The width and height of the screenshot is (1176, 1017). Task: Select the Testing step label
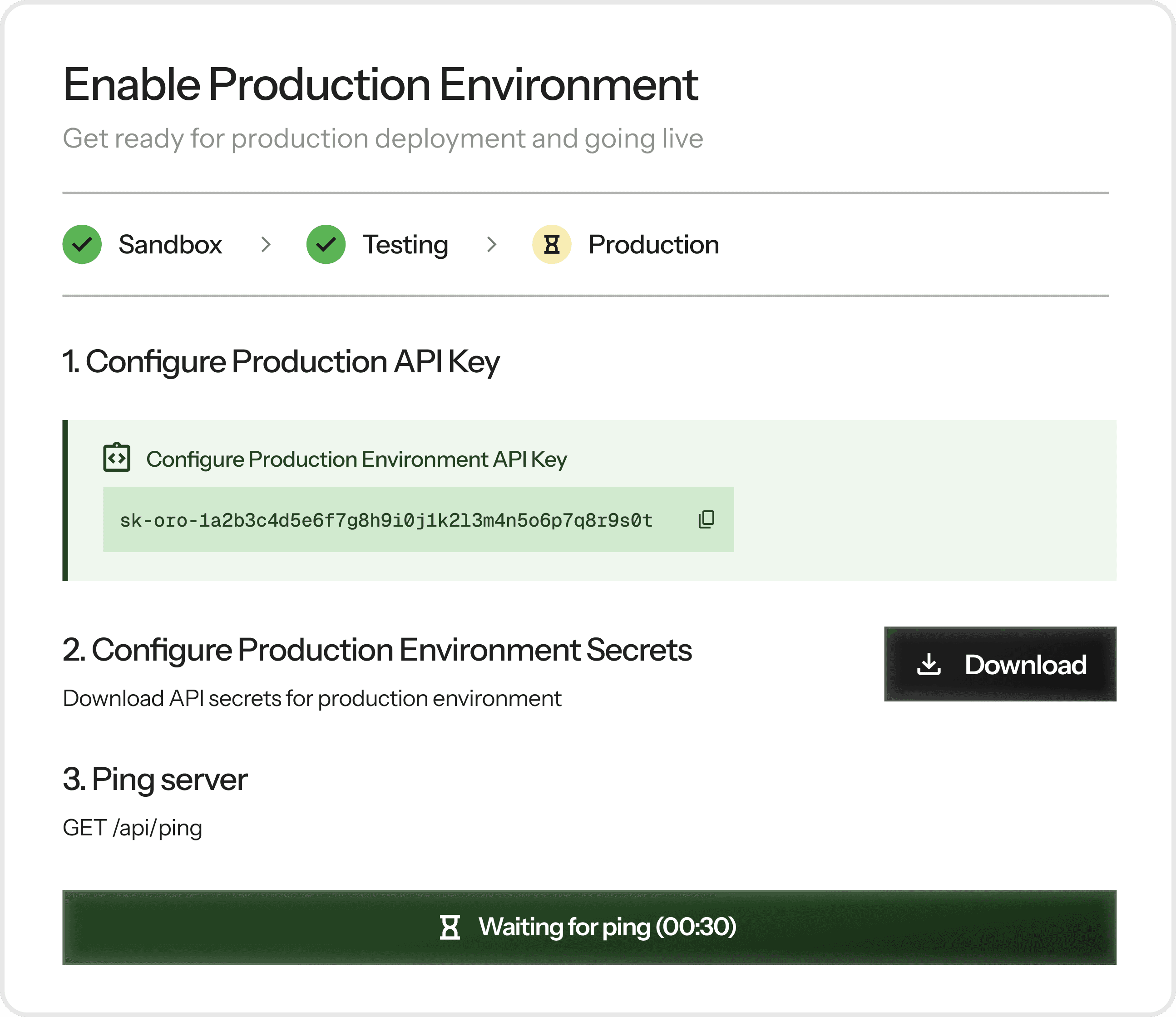tap(405, 245)
